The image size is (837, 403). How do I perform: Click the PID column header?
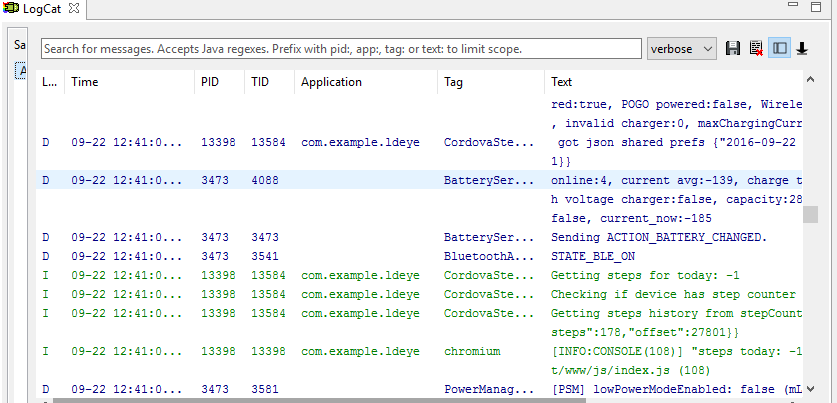tap(219, 82)
